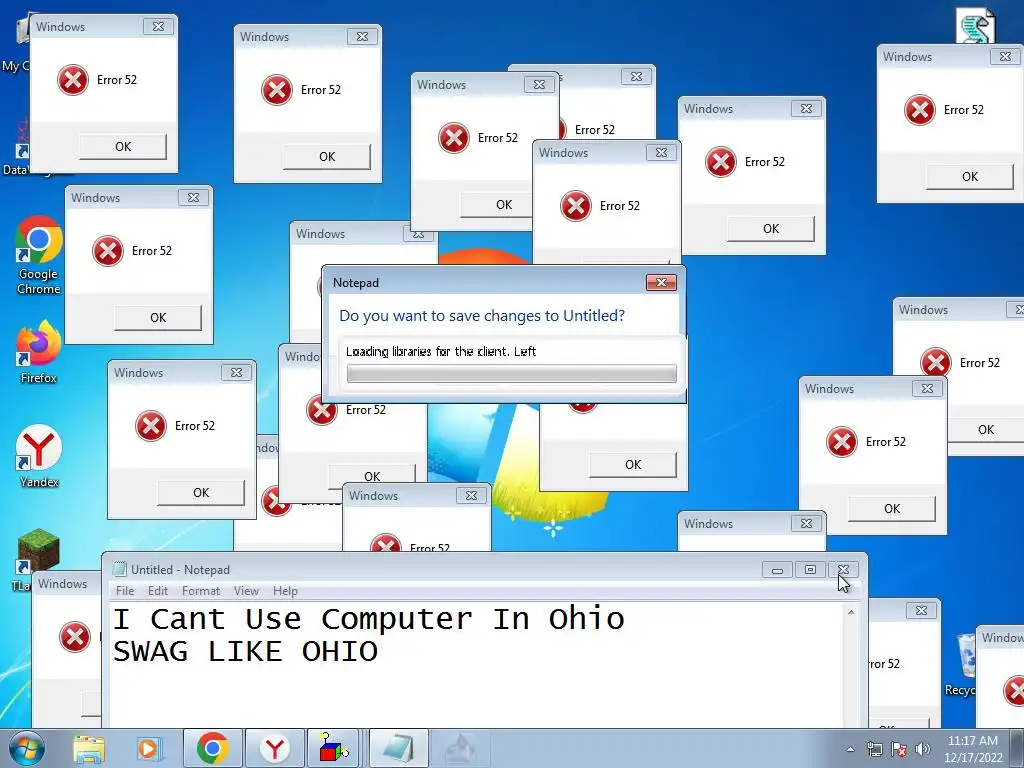The height and width of the screenshot is (768, 1024).
Task: Click the faded taskbar icon beside Notepad
Action: 460,748
